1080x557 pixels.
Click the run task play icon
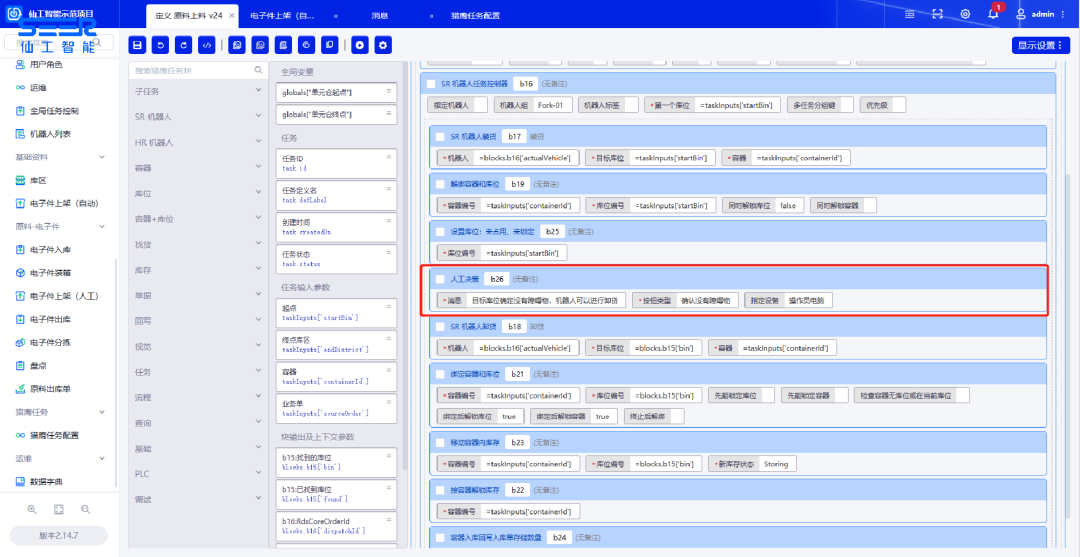359,45
